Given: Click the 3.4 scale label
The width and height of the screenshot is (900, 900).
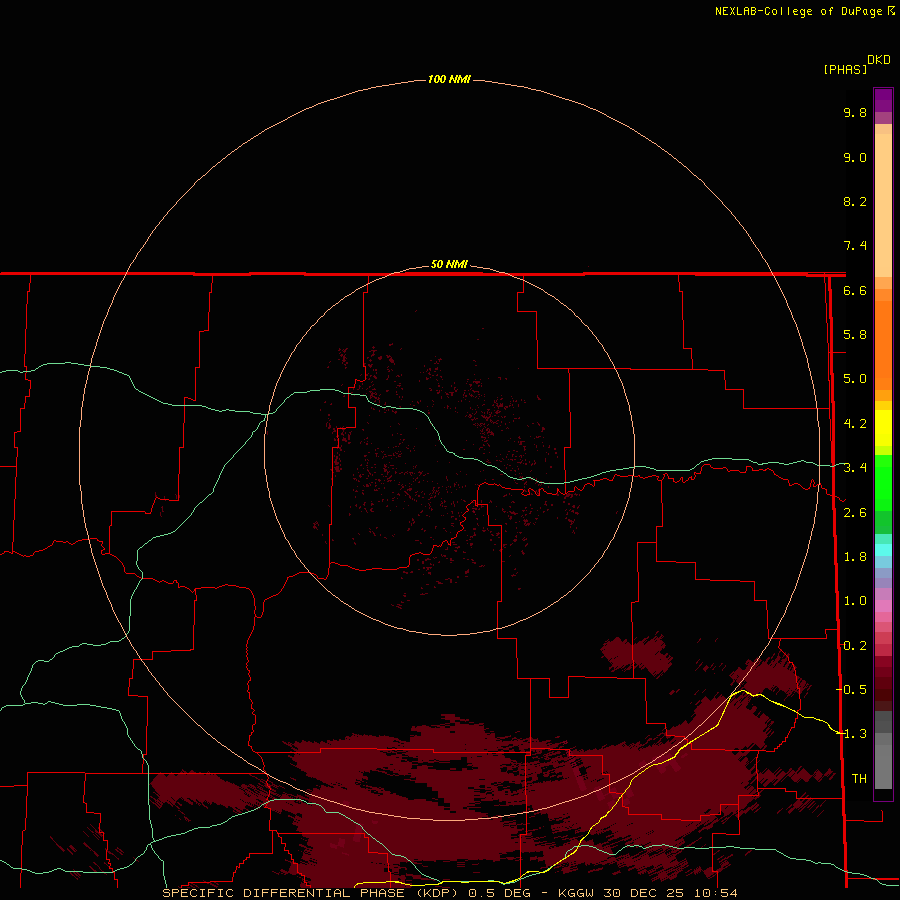Looking at the screenshot, I should pyautogui.click(x=855, y=468).
